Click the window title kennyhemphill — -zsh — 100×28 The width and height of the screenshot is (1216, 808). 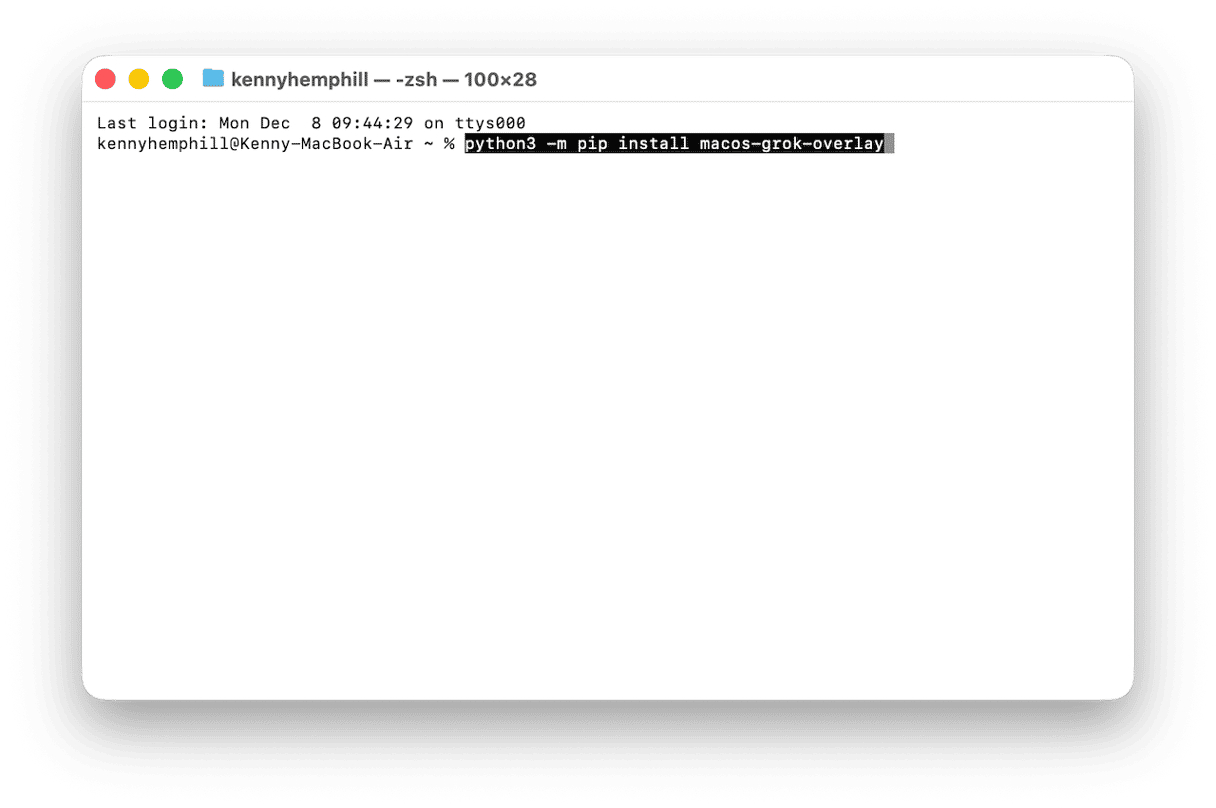(x=384, y=79)
